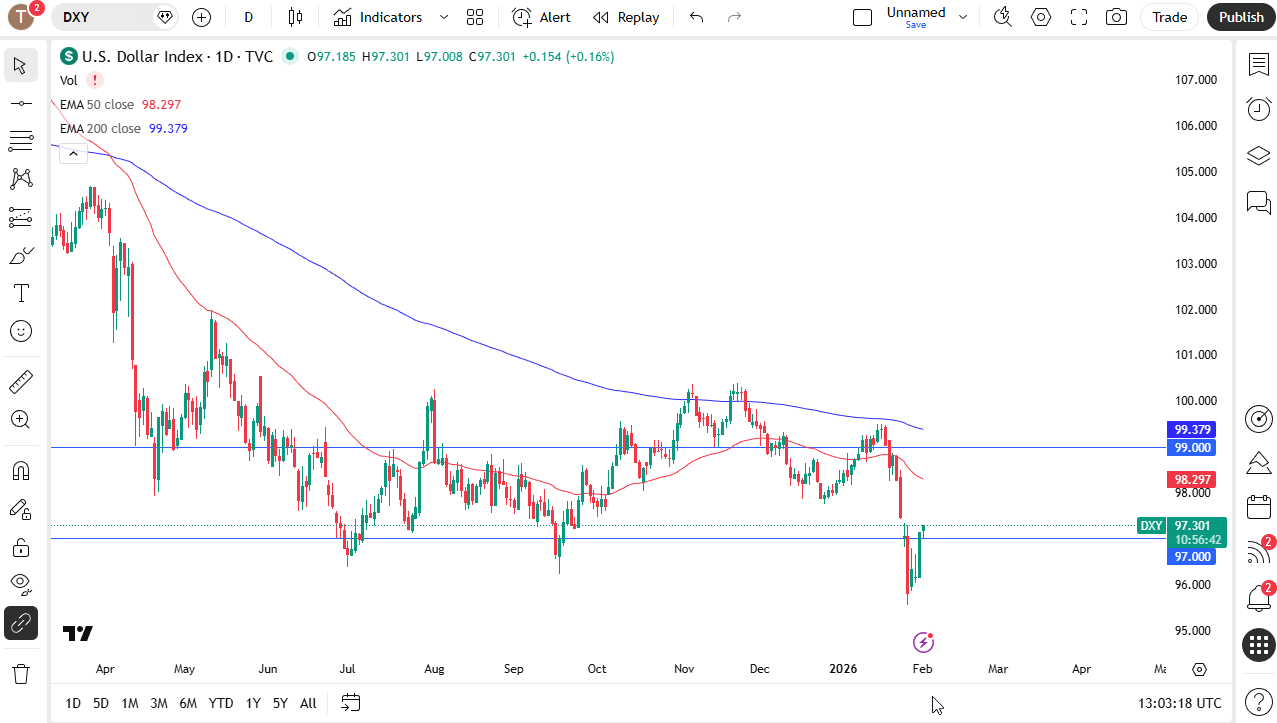Open indicator templates grid
Viewport: 1277px width, 723px height.
(x=475, y=17)
